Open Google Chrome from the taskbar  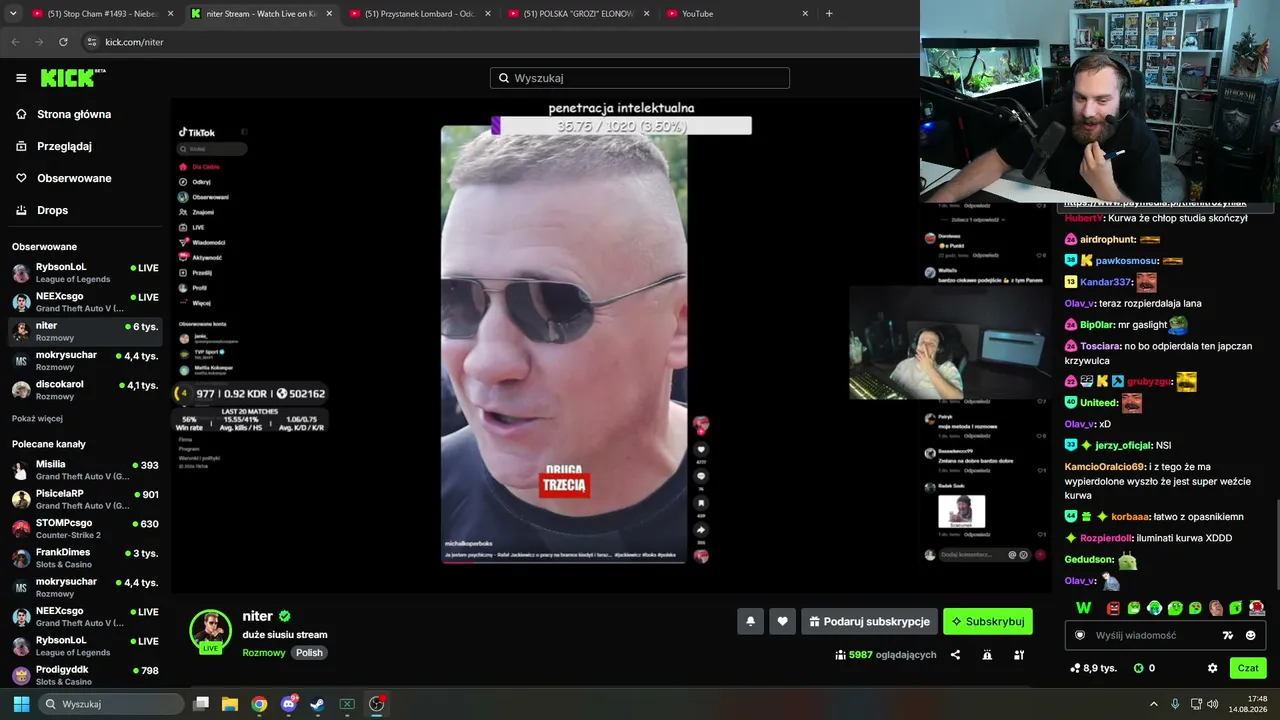(x=259, y=704)
